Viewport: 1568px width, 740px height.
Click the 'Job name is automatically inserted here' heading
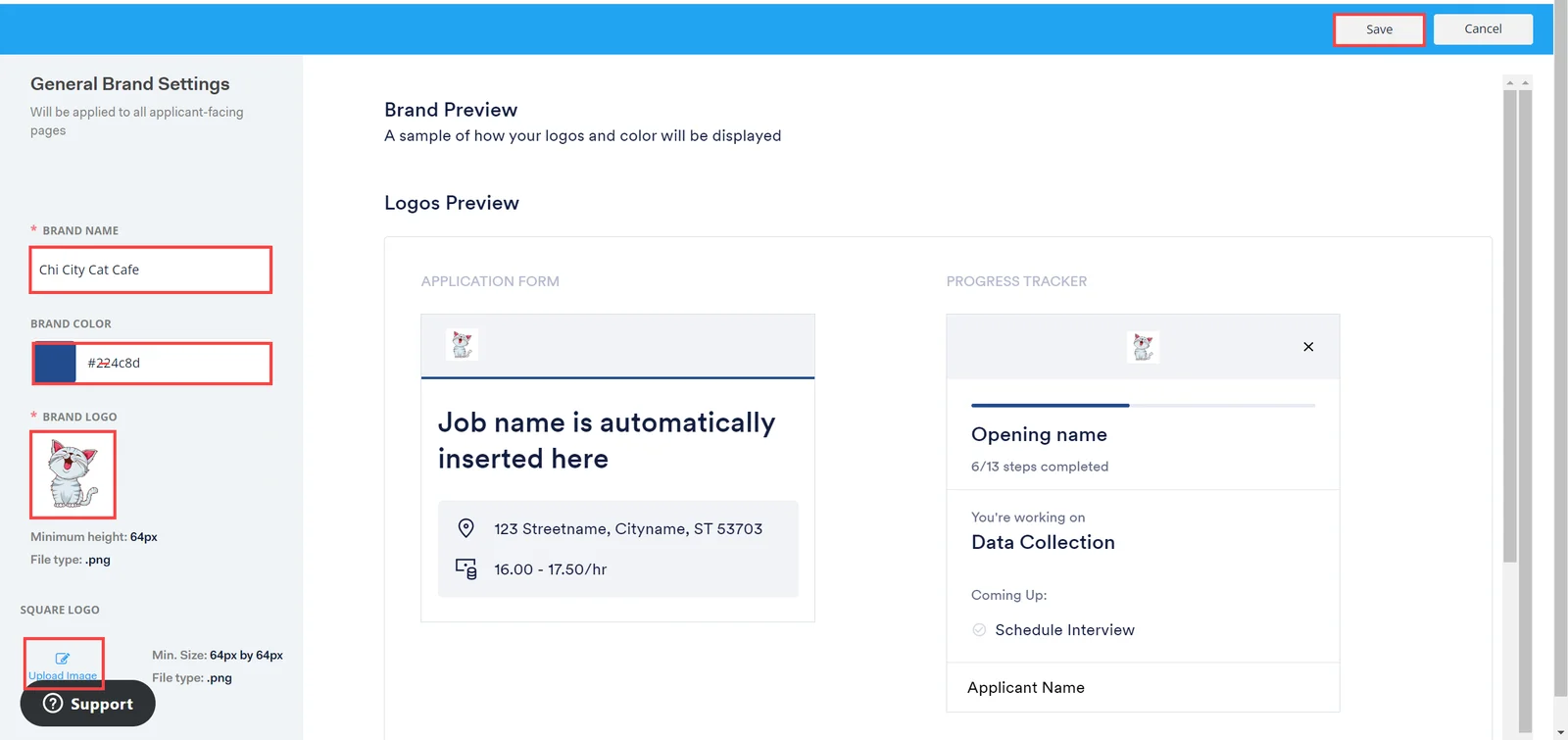[607, 440]
